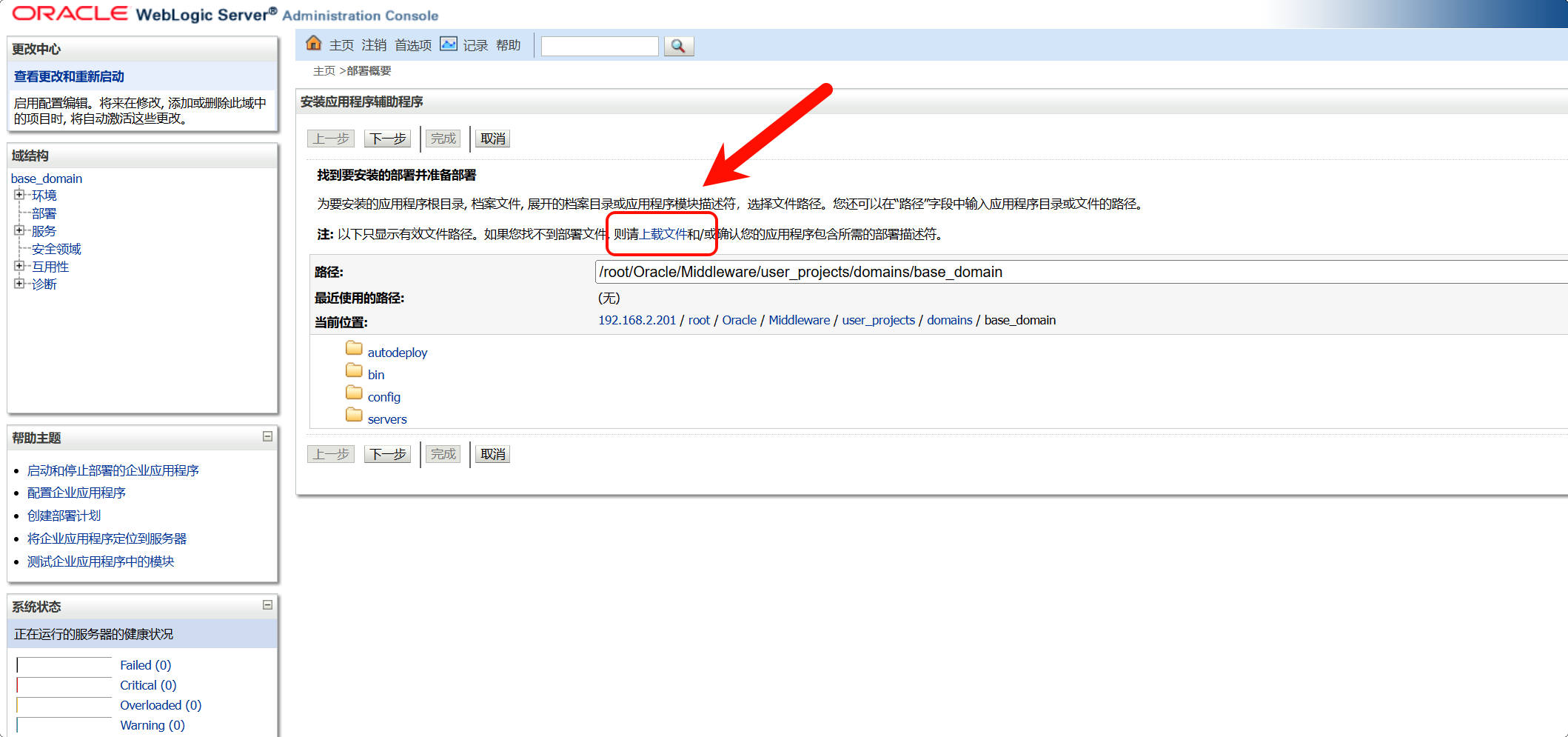This screenshot has width=1568, height=737.
Task: Click the top 下一步 button
Action: tap(387, 139)
